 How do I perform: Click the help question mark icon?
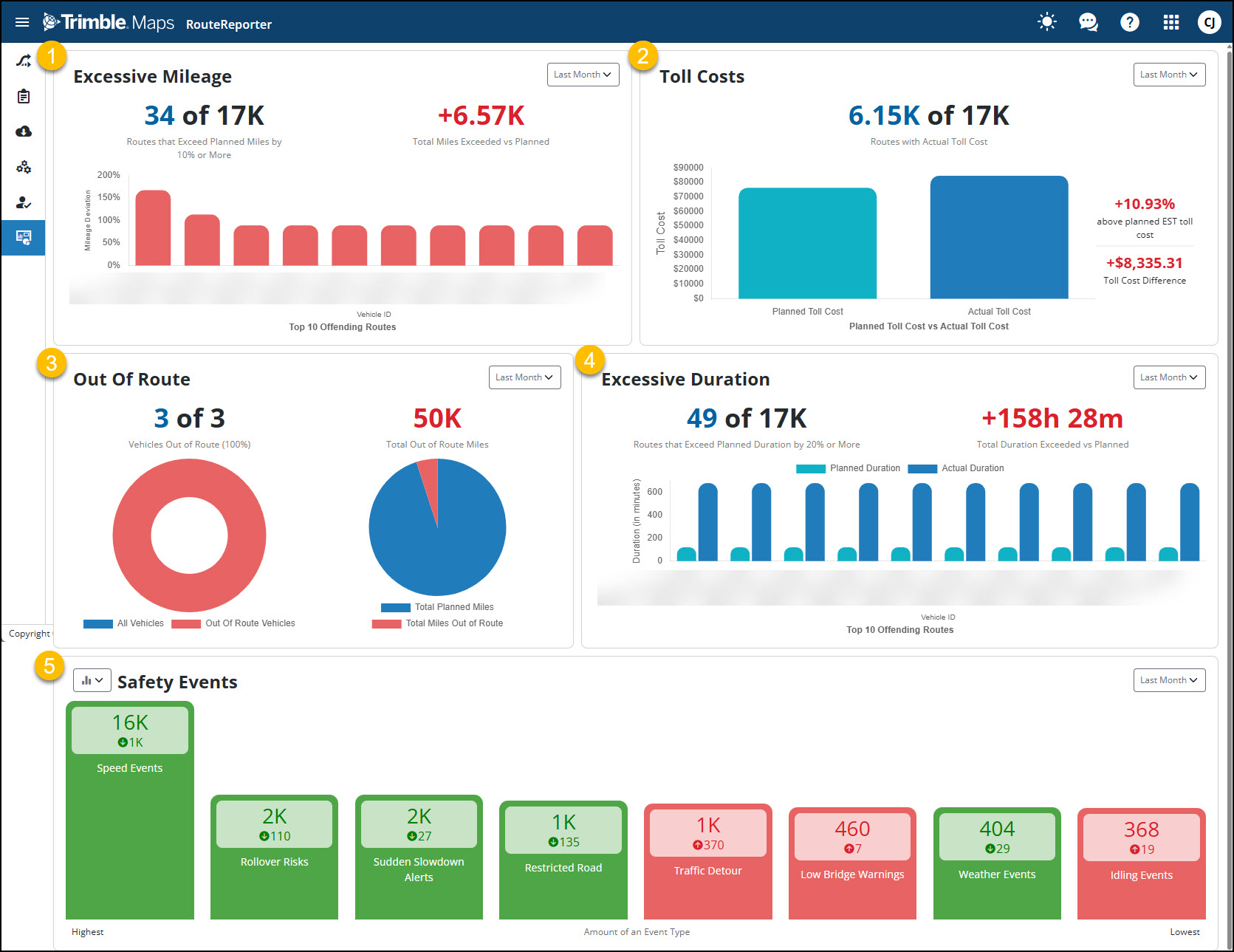[x=1129, y=22]
